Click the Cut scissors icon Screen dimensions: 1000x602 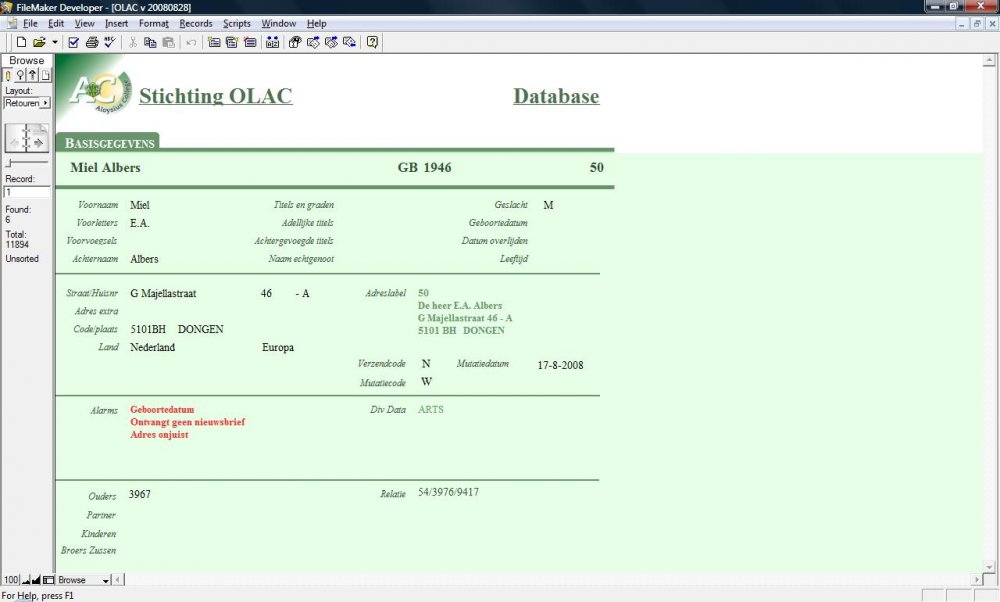(133, 43)
